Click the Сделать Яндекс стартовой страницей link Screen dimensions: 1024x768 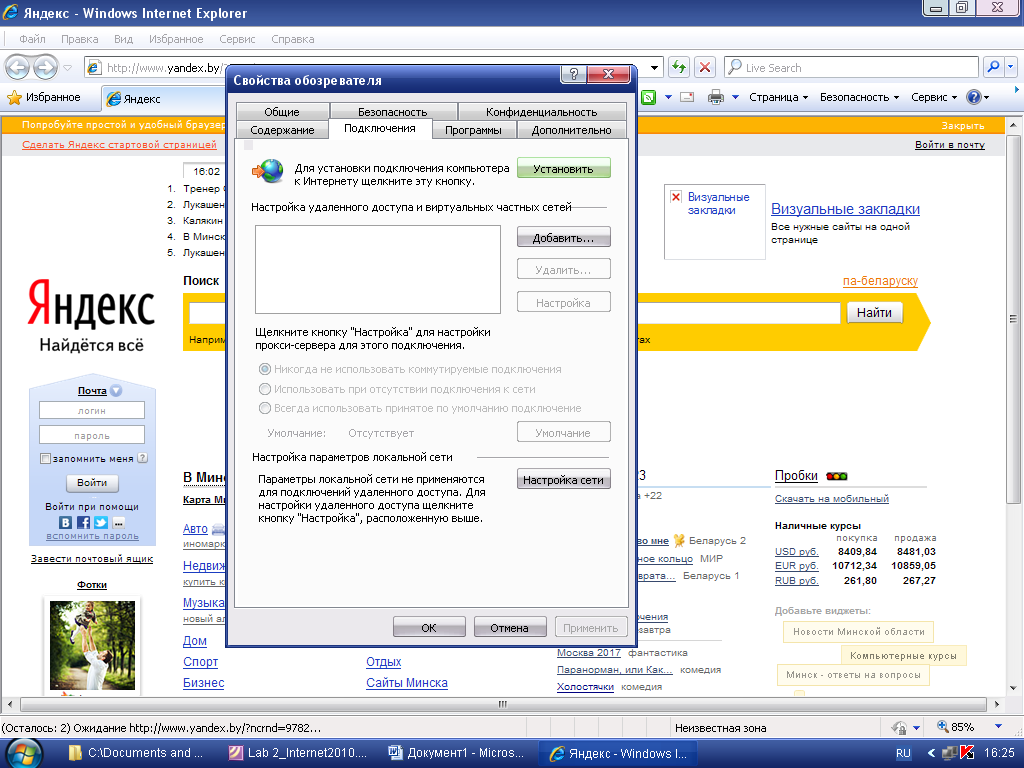[x=119, y=144]
